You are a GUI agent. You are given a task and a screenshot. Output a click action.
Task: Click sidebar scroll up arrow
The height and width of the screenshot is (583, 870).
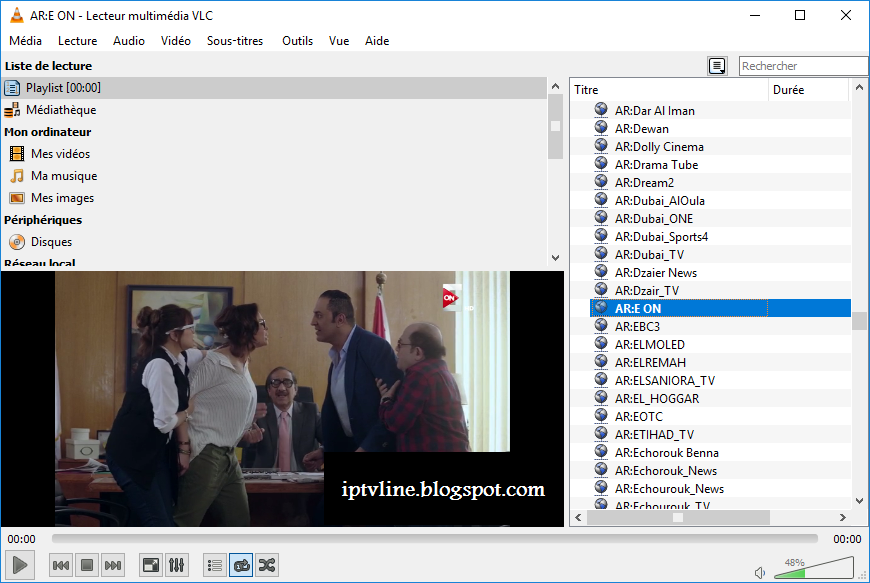555,87
